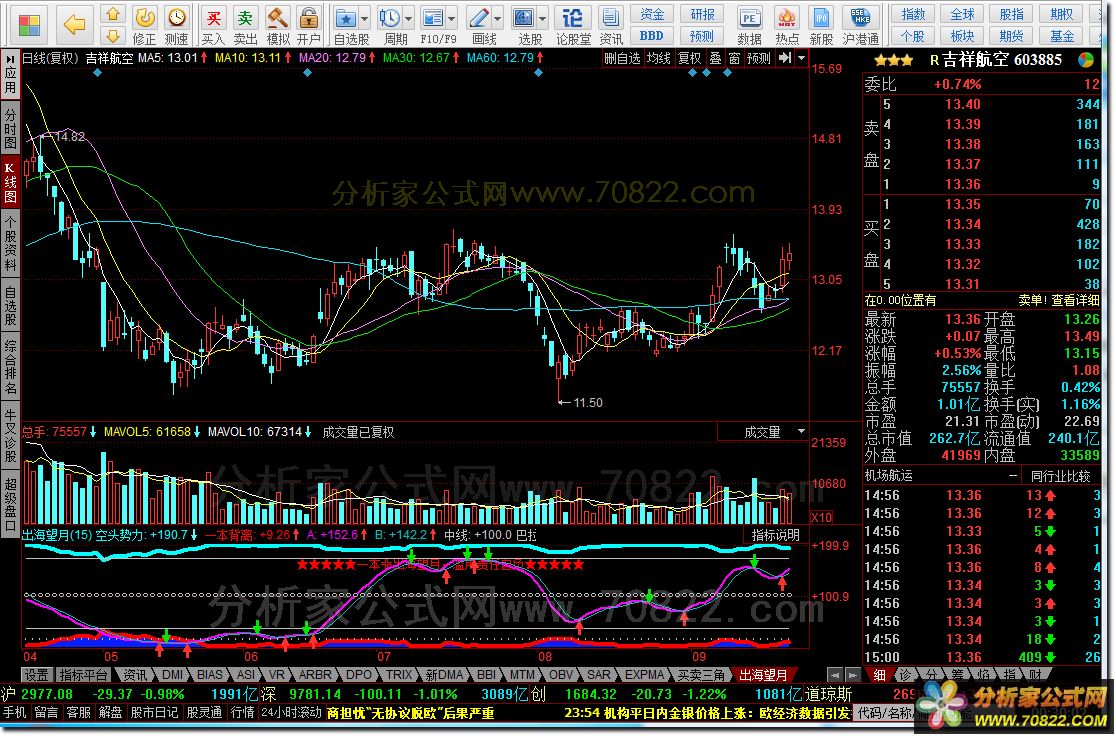Switch to the DMI indicator tab
This screenshot has height=736, width=1116.
pyautogui.click(x=172, y=675)
